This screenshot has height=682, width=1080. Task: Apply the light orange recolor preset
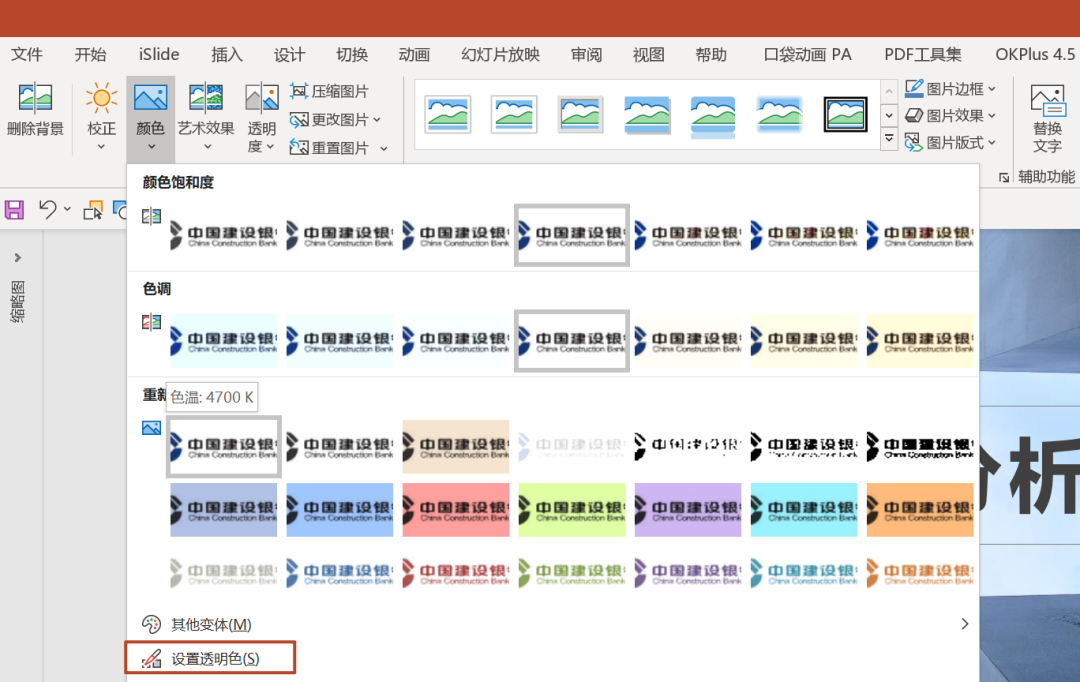(x=920, y=572)
